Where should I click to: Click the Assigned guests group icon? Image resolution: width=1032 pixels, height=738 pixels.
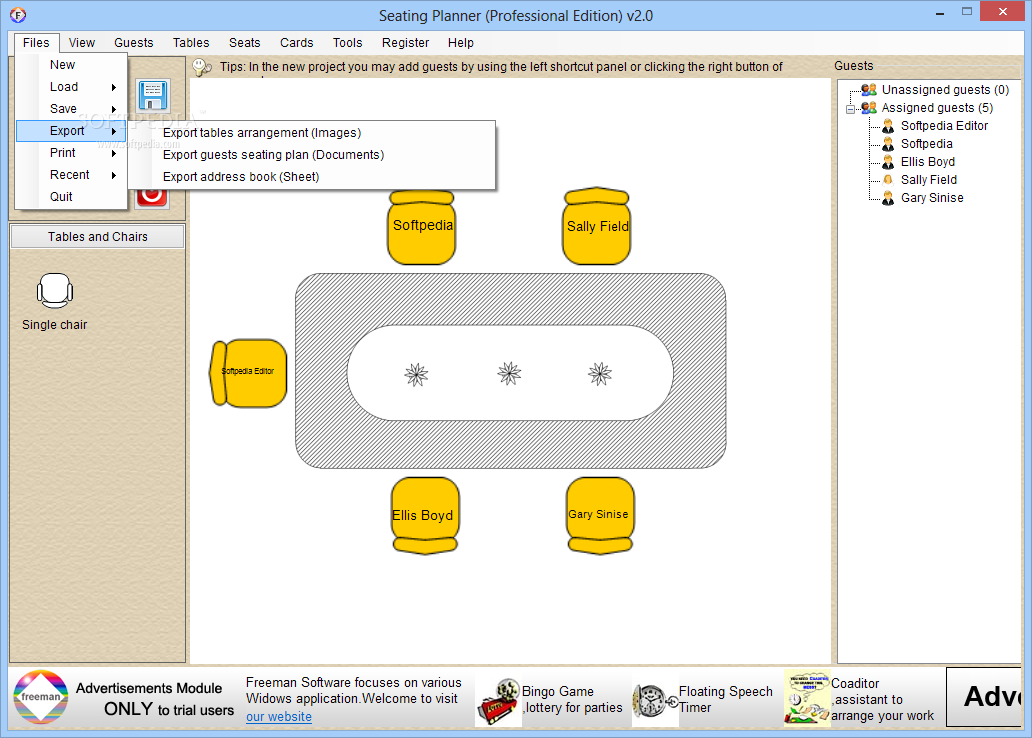[869, 107]
